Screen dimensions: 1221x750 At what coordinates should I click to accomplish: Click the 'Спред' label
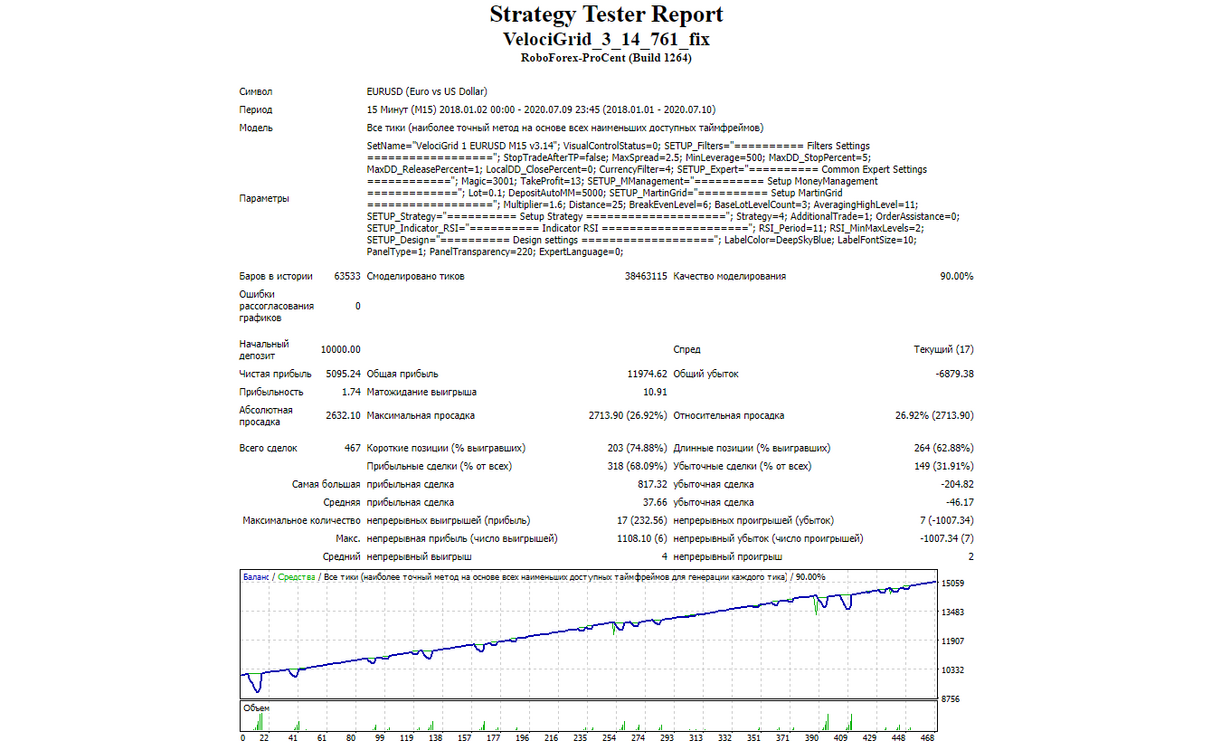[x=687, y=350]
